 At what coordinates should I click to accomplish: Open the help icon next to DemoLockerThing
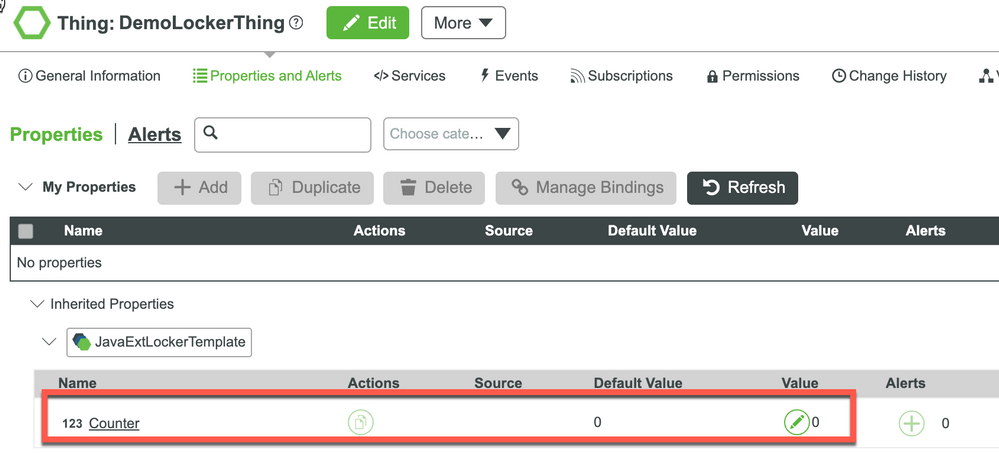coord(296,23)
